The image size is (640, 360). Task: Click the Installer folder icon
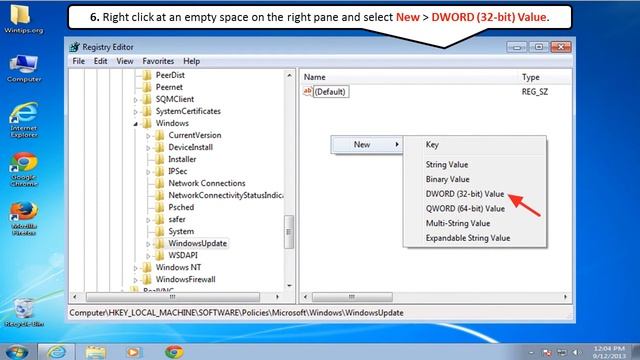159,159
